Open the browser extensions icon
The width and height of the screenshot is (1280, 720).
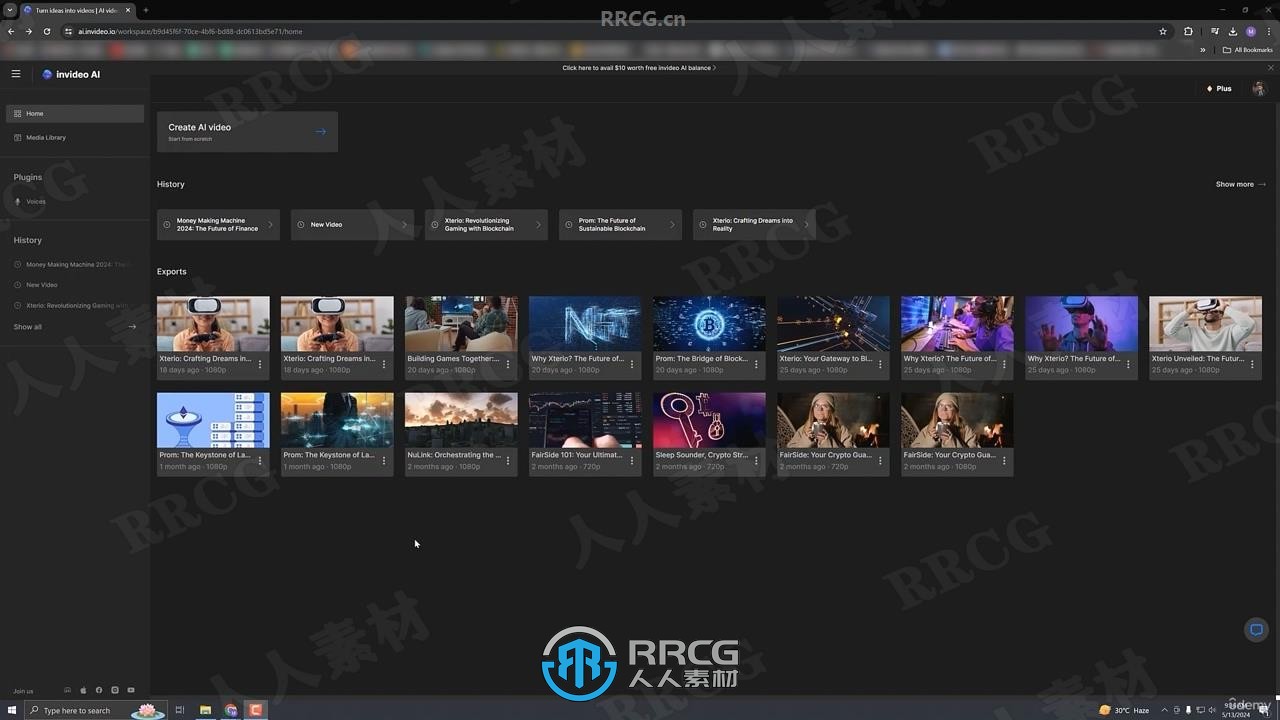point(1188,31)
